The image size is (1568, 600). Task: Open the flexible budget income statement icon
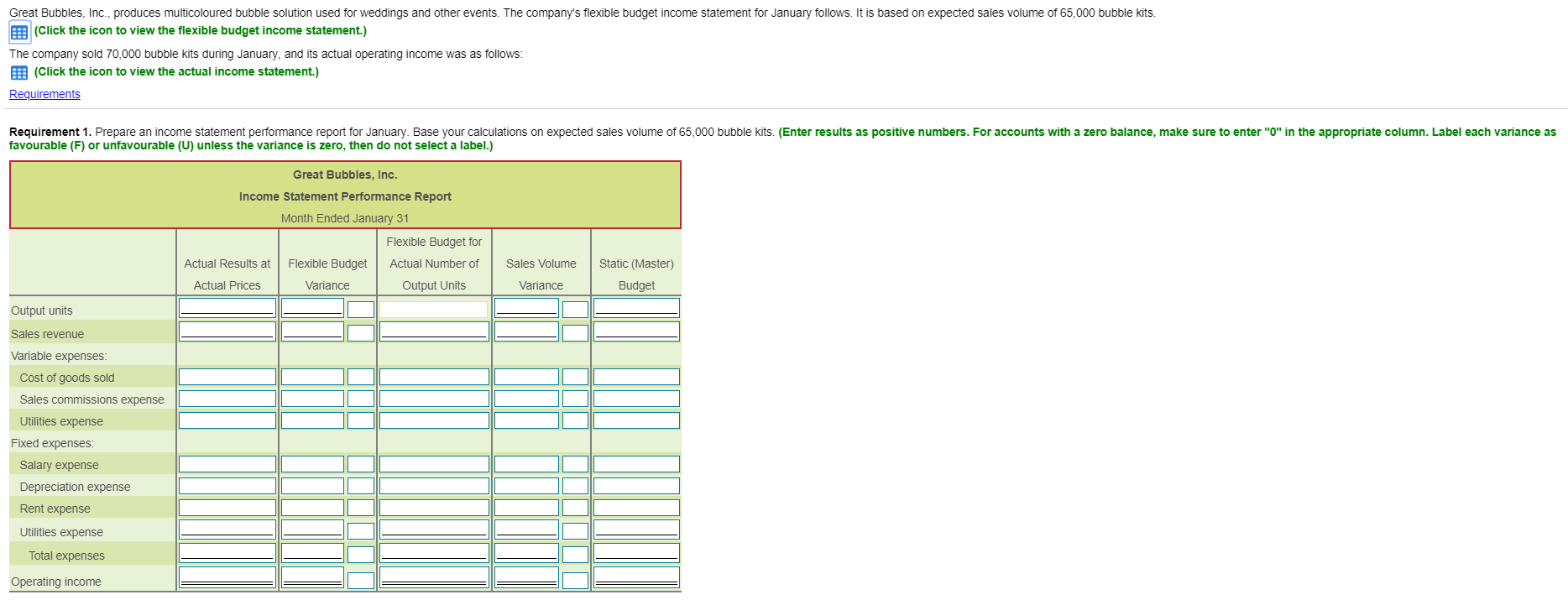click(19, 32)
